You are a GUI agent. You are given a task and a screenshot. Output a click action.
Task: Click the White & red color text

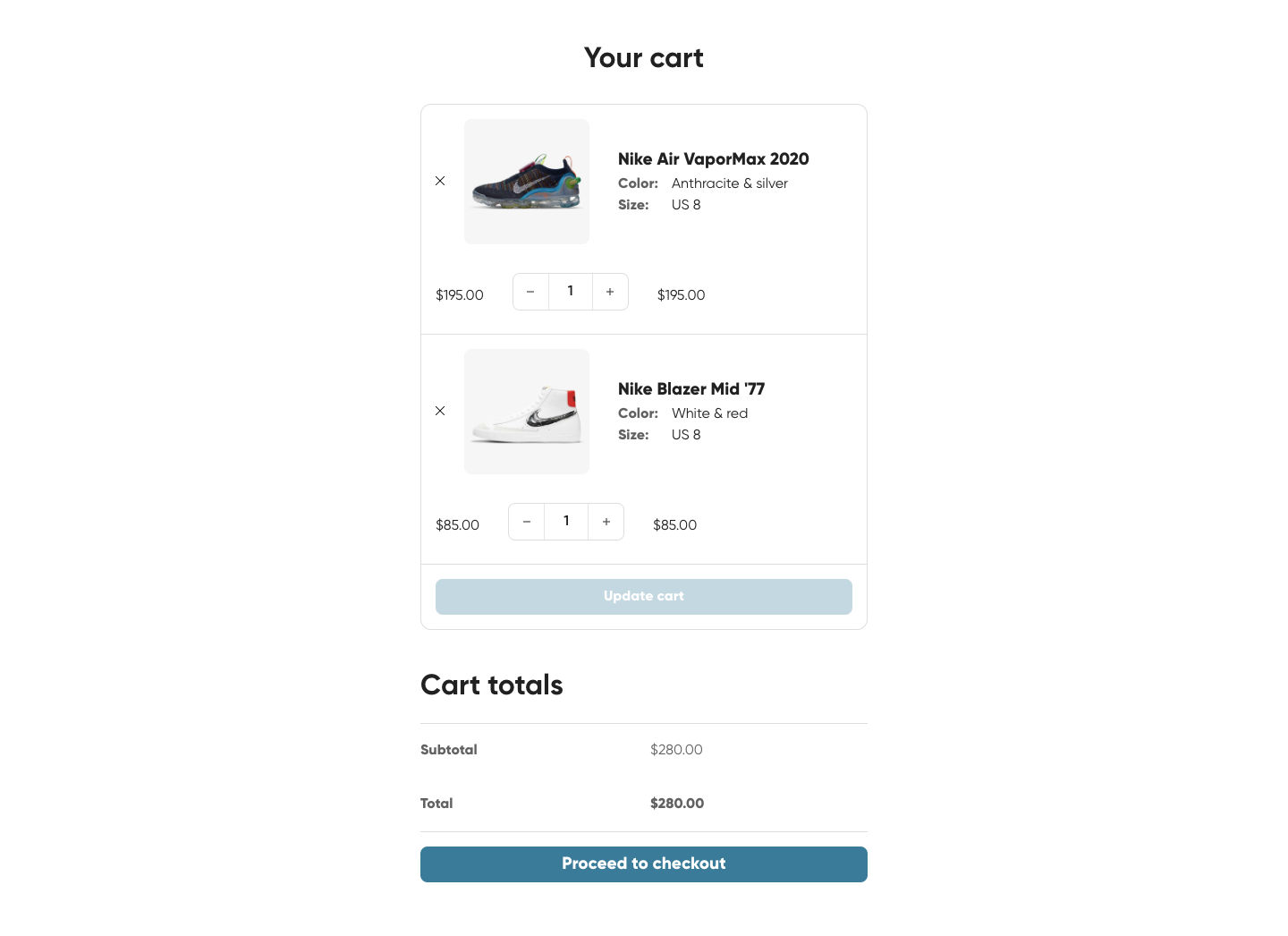tap(709, 413)
